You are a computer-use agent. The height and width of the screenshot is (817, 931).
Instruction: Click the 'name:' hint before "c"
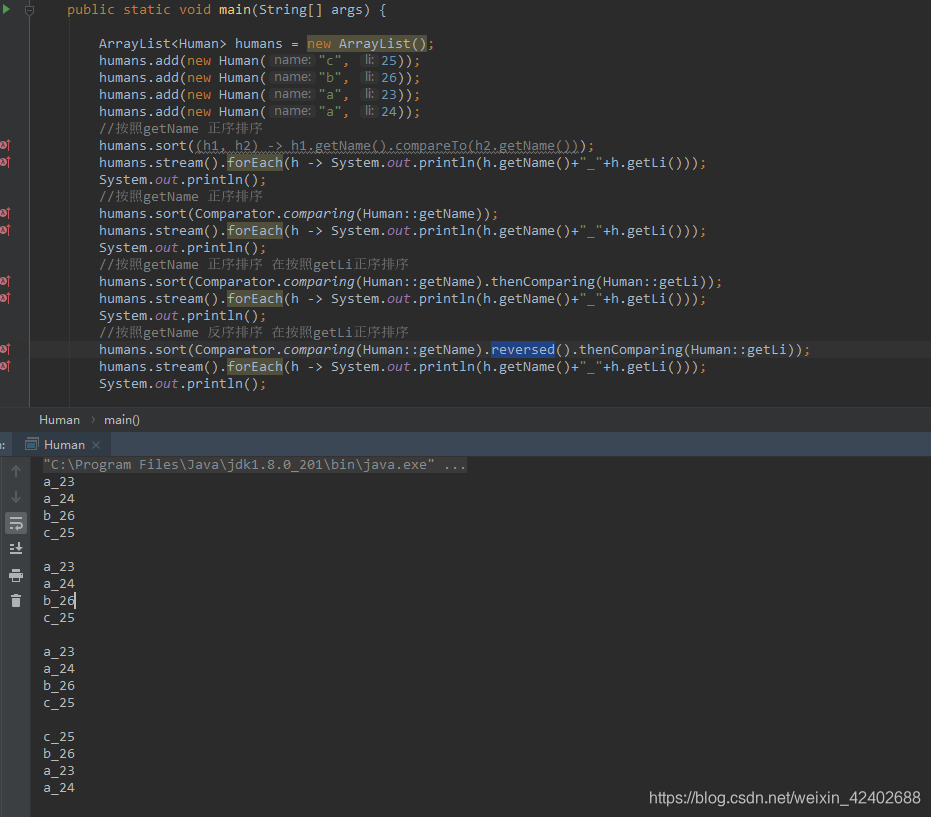[x=292, y=60]
